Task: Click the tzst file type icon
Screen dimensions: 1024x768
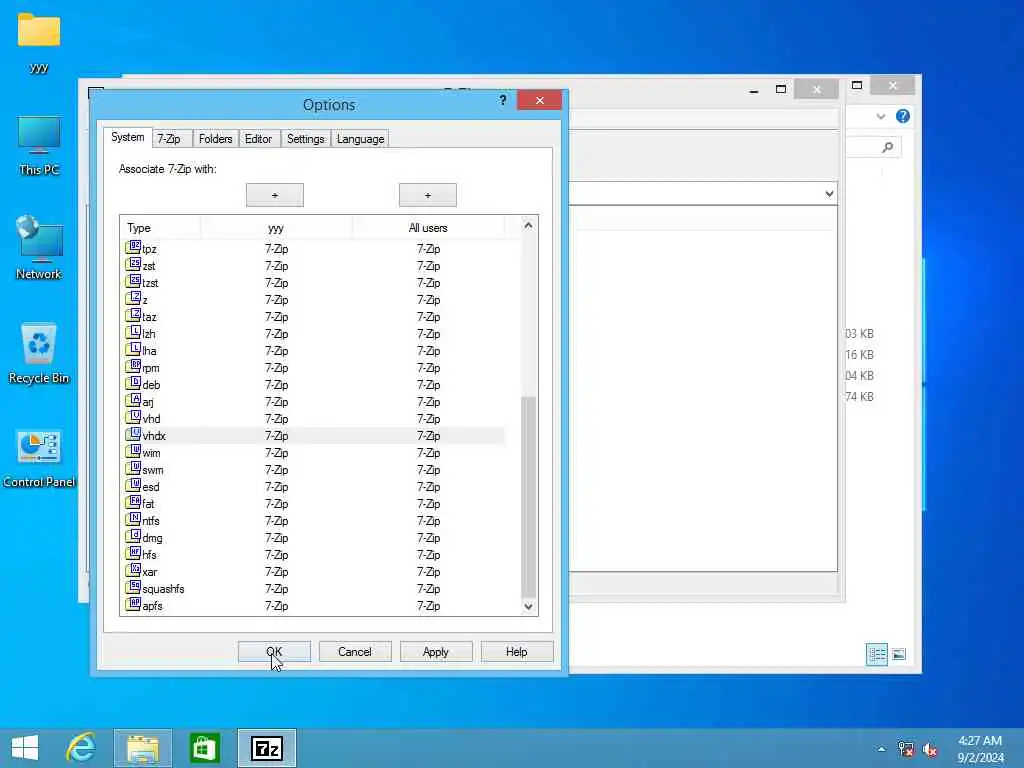Action: [133, 282]
